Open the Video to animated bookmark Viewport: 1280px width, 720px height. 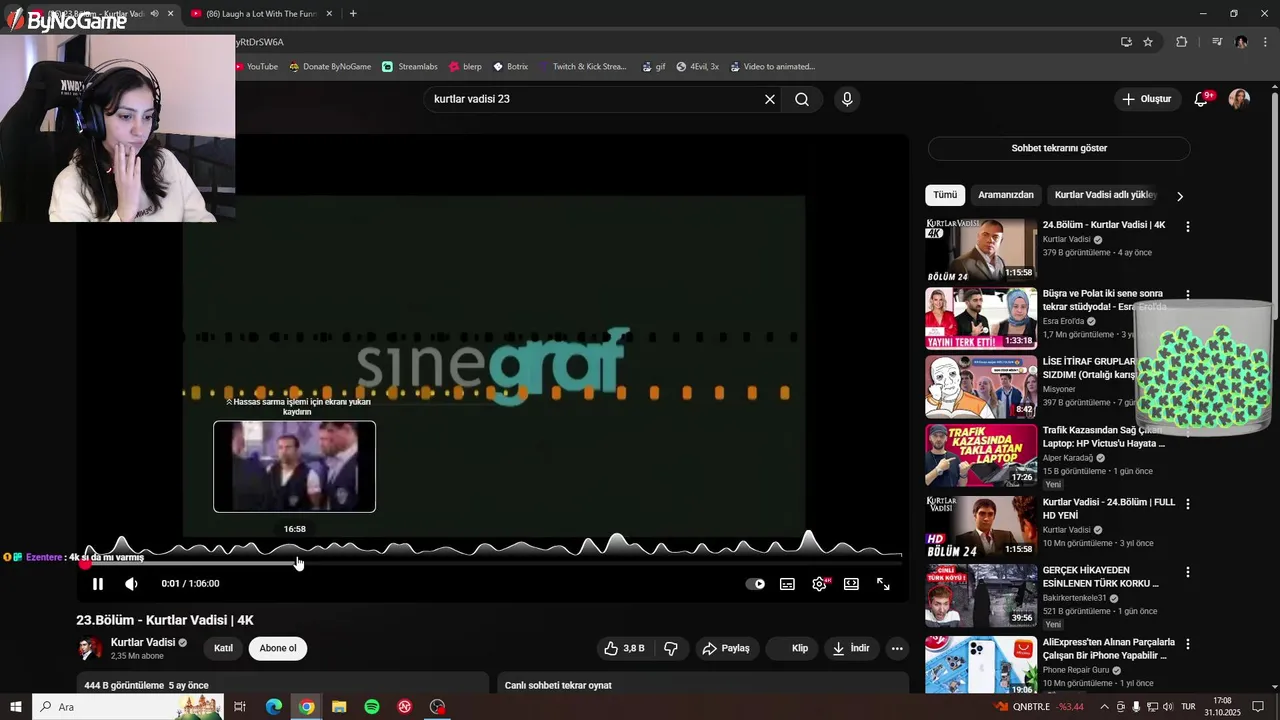tap(773, 67)
